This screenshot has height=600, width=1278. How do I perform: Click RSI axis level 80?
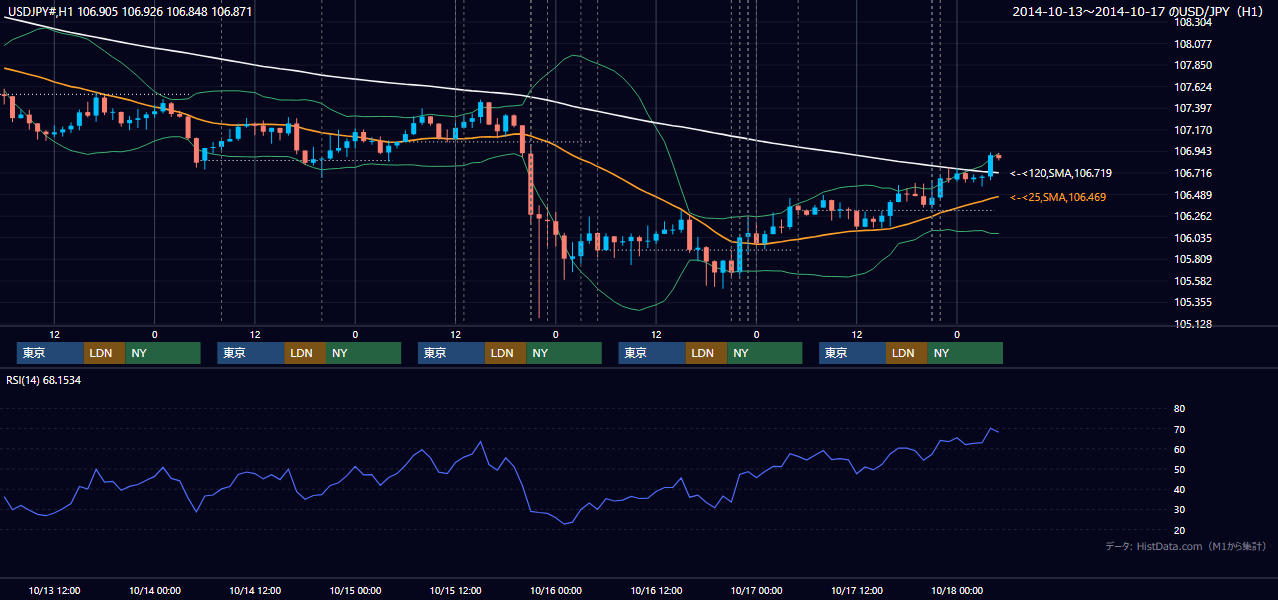1179,409
